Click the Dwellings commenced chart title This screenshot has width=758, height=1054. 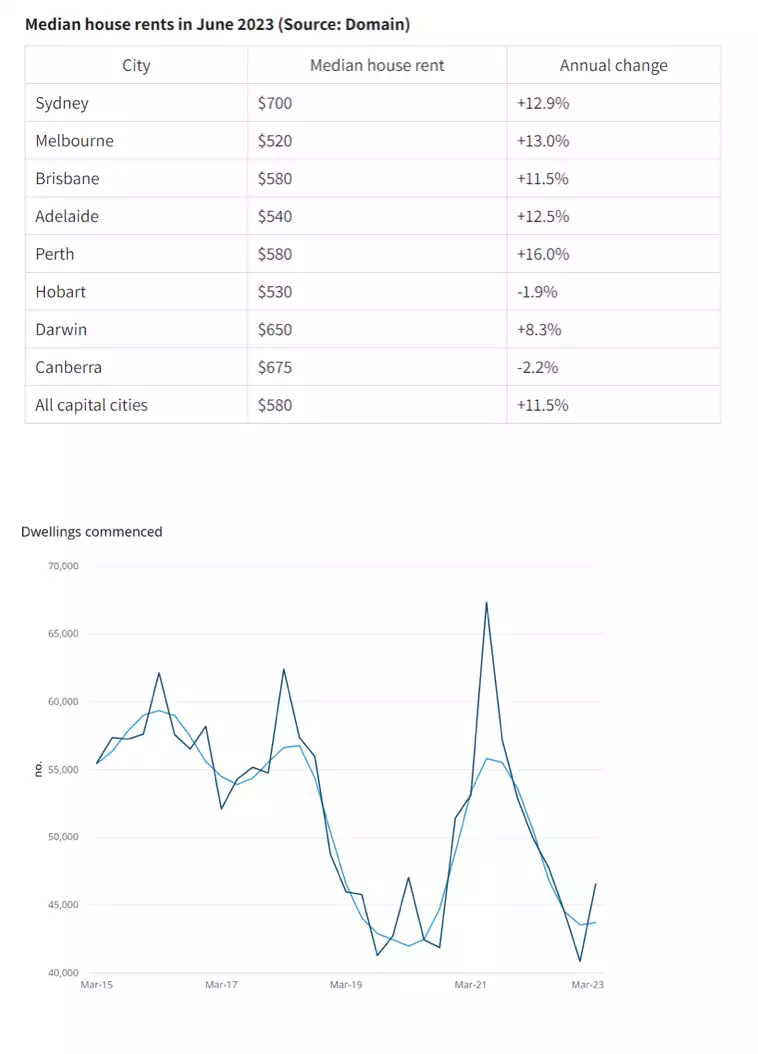click(x=91, y=532)
